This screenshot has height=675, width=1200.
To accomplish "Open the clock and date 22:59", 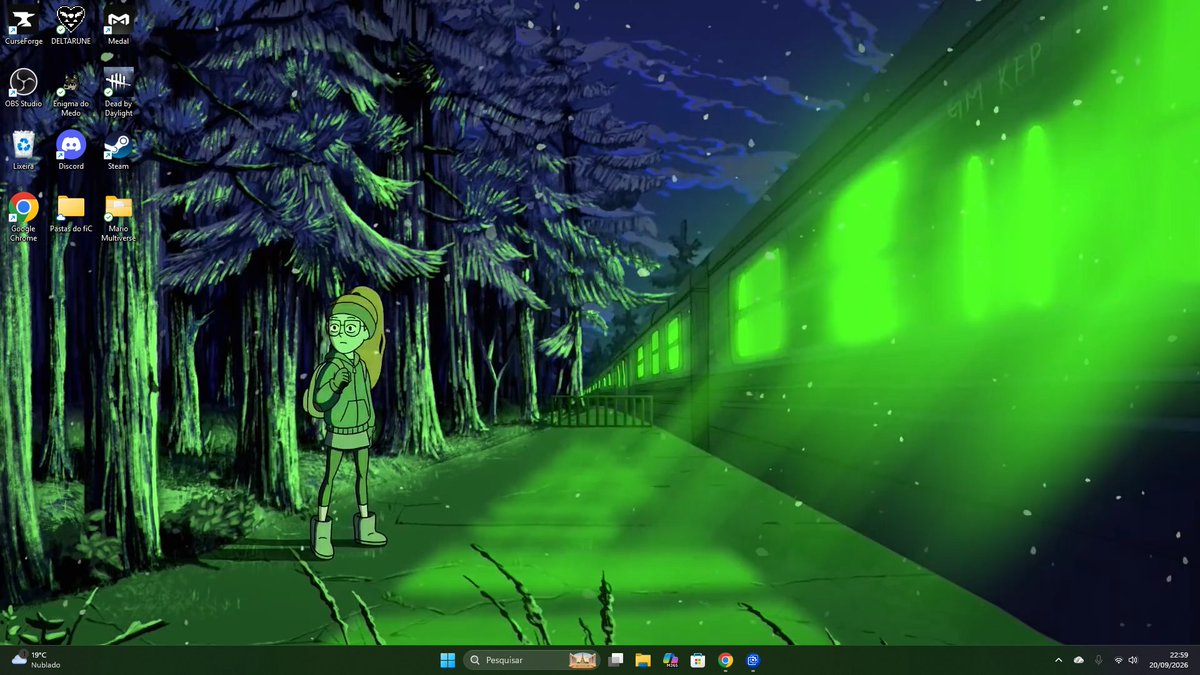I will 1169,660.
